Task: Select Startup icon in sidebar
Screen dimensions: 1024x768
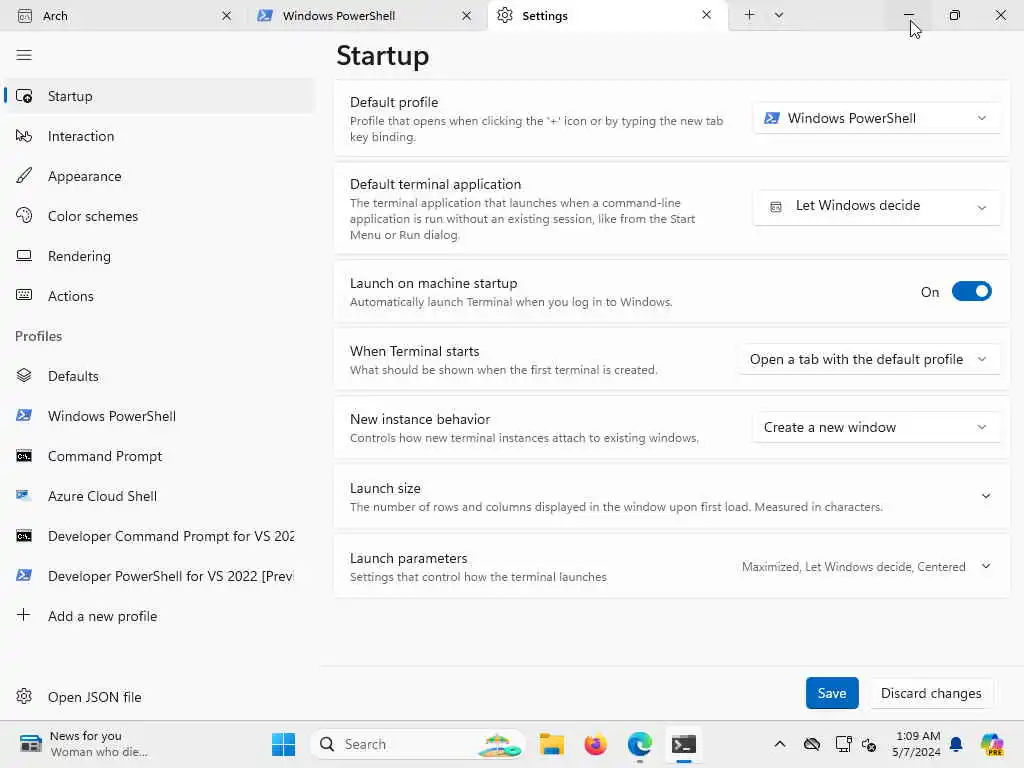Action: tap(24, 96)
